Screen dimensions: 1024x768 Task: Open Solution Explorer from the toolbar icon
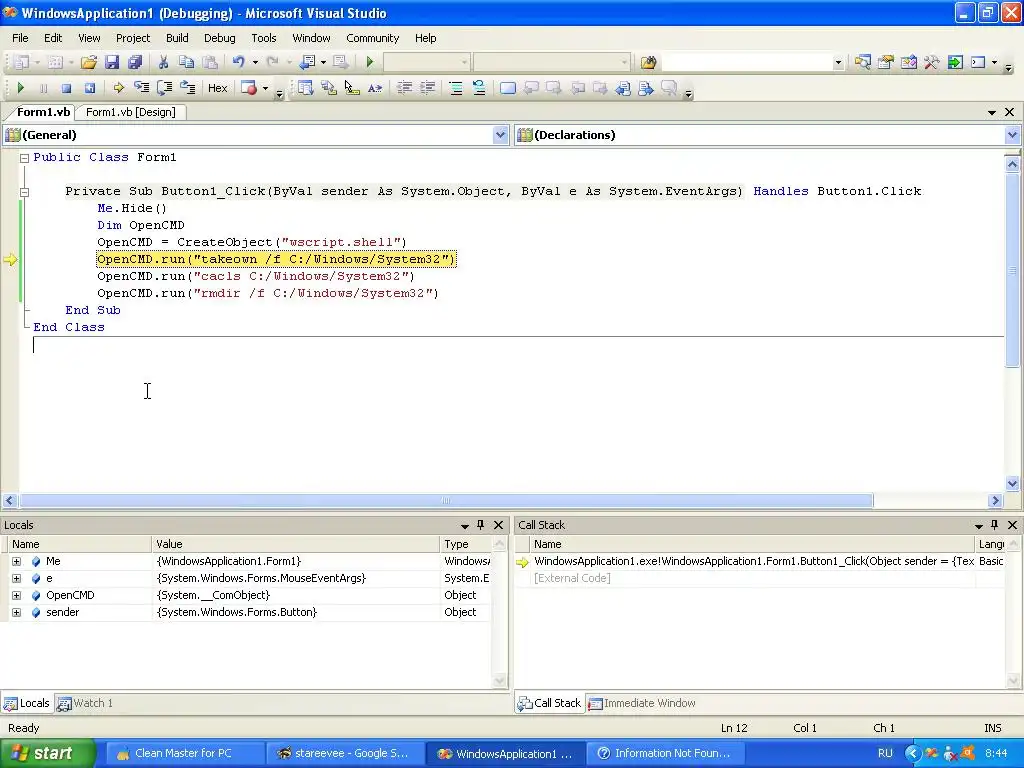tap(862, 62)
